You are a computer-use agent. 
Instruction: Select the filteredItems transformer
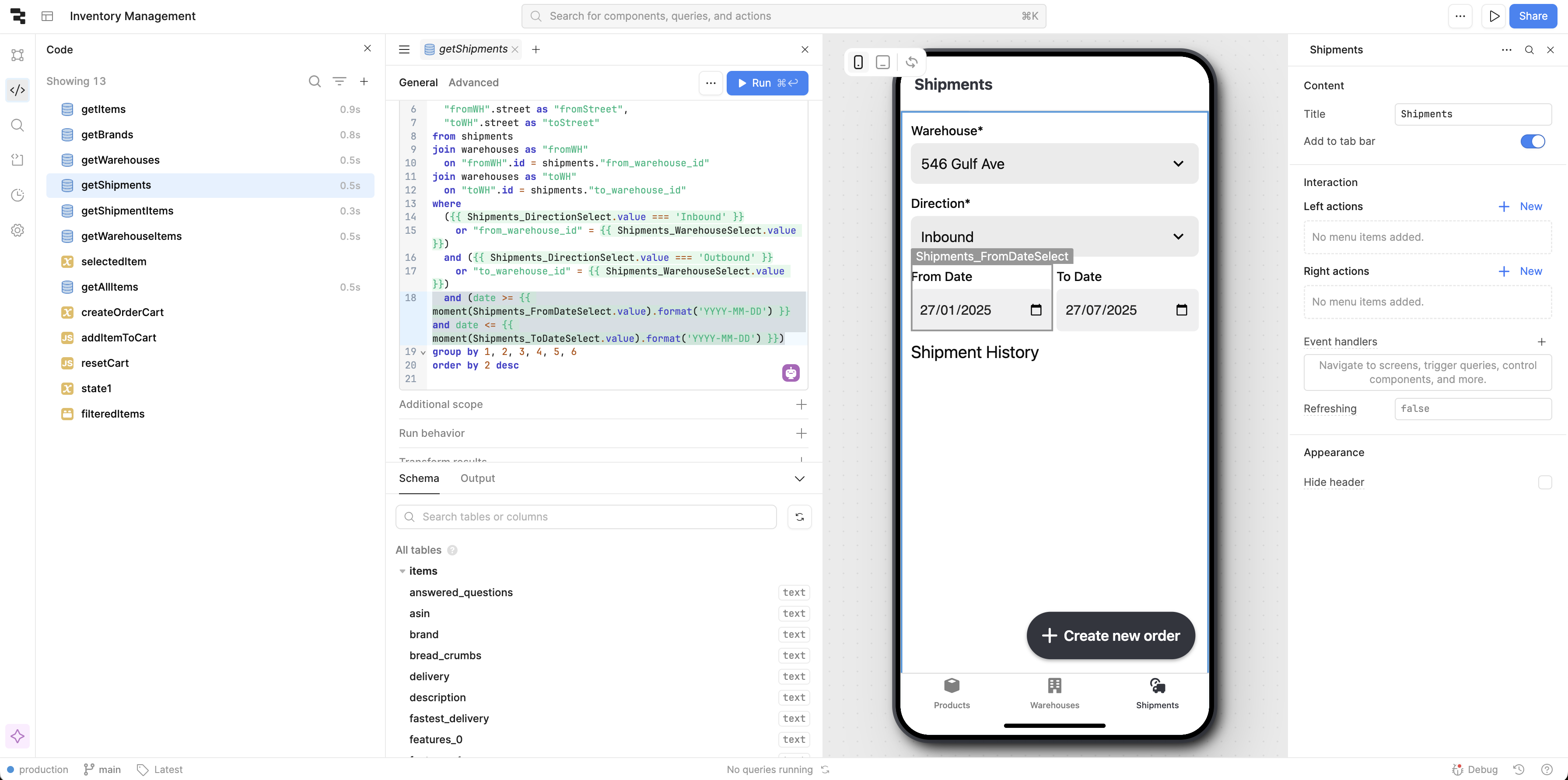pos(210,414)
